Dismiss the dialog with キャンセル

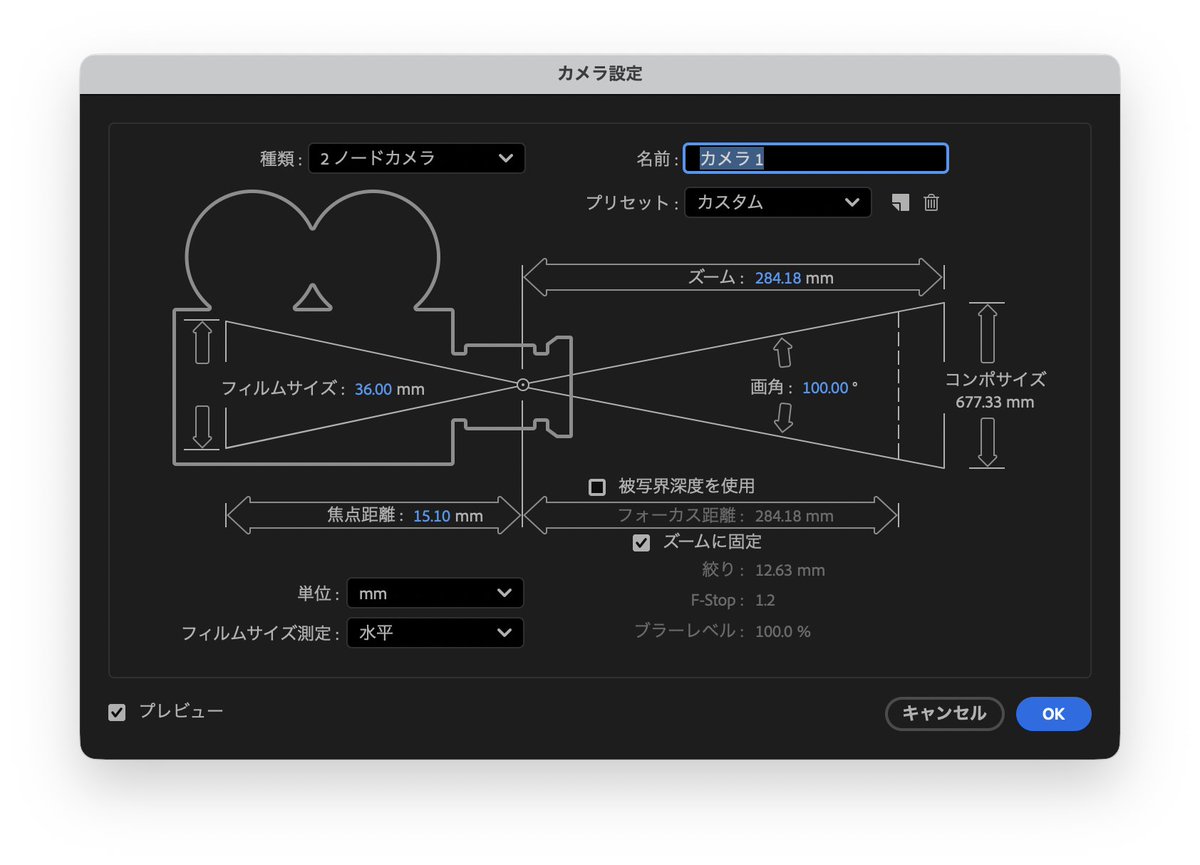(x=944, y=714)
